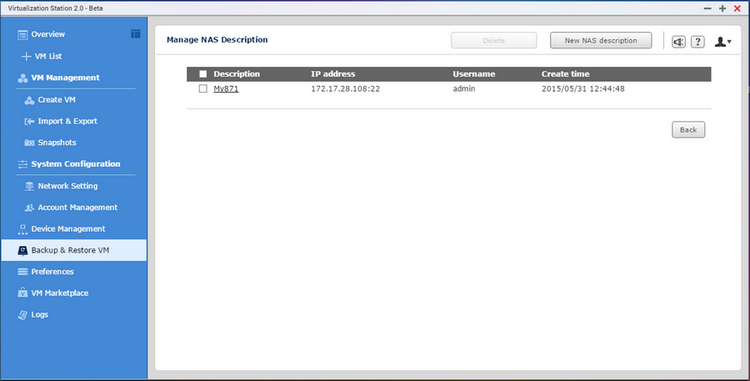The width and height of the screenshot is (750, 381).
Task: Click the New NAS description button
Action: [601, 41]
